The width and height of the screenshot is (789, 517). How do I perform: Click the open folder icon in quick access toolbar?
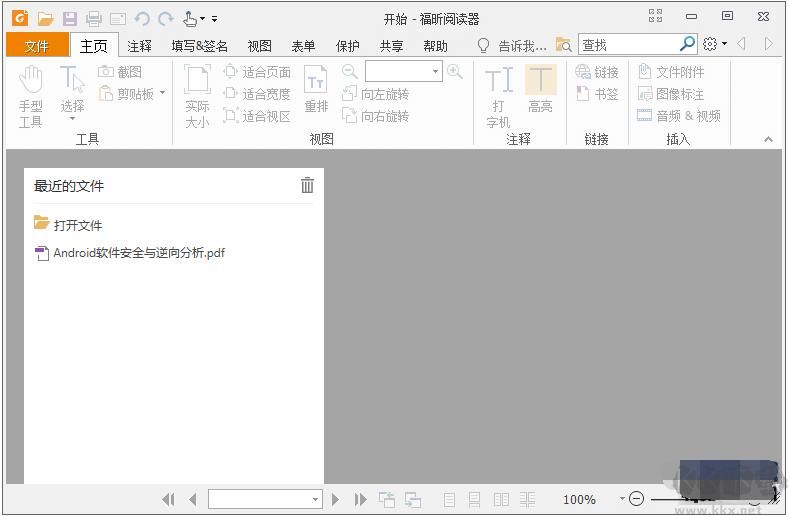45,19
